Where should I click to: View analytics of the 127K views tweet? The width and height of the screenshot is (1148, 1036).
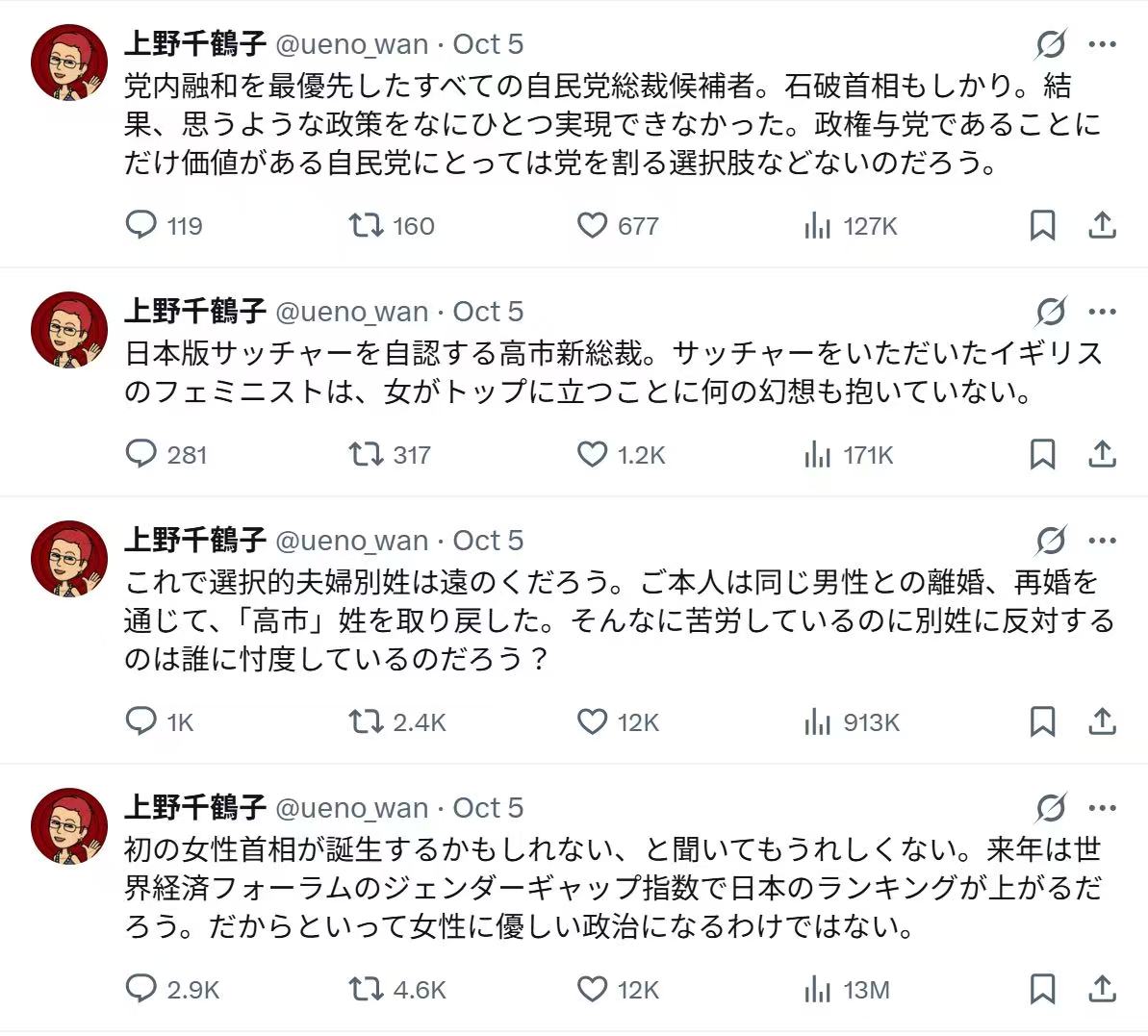coord(817,225)
